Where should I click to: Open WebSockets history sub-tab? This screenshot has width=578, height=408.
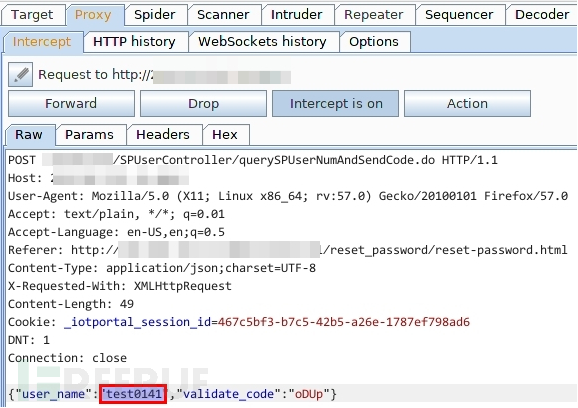[x=262, y=42]
